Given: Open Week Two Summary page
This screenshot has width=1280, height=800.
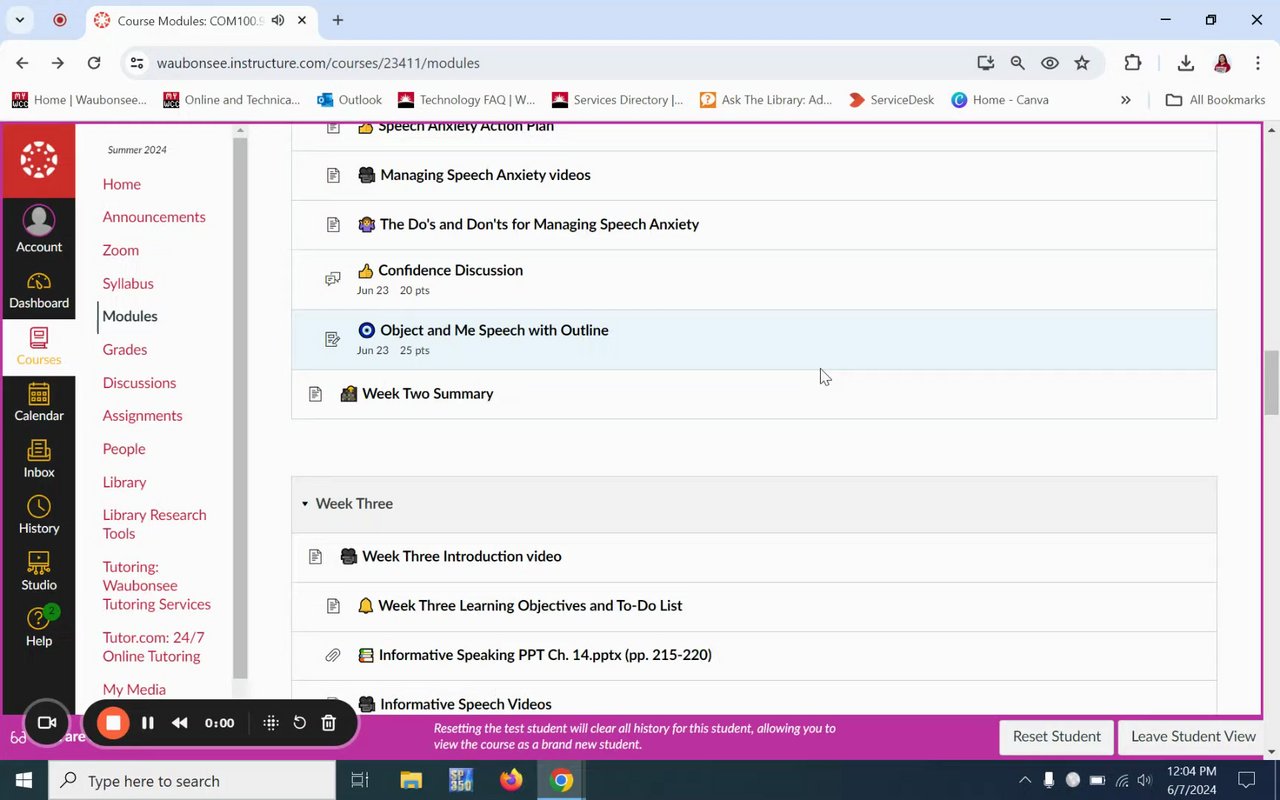Looking at the screenshot, I should click(x=427, y=394).
